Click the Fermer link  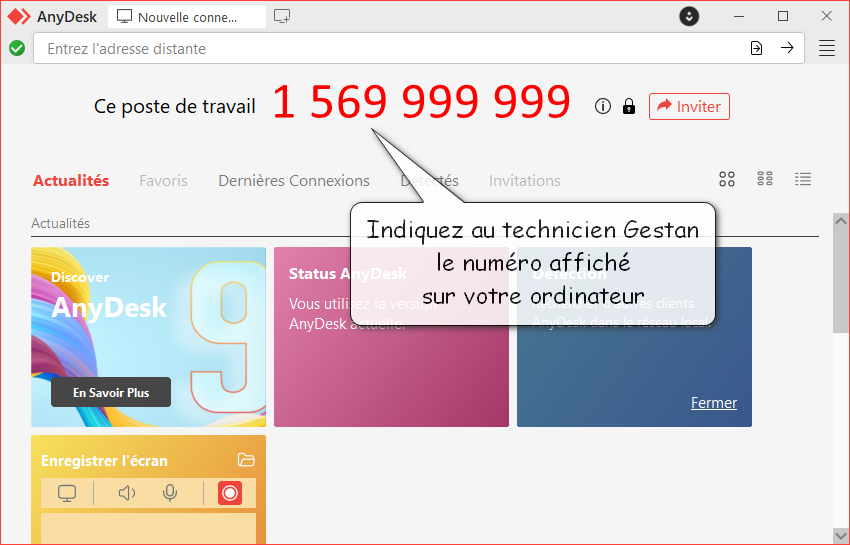(713, 403)
